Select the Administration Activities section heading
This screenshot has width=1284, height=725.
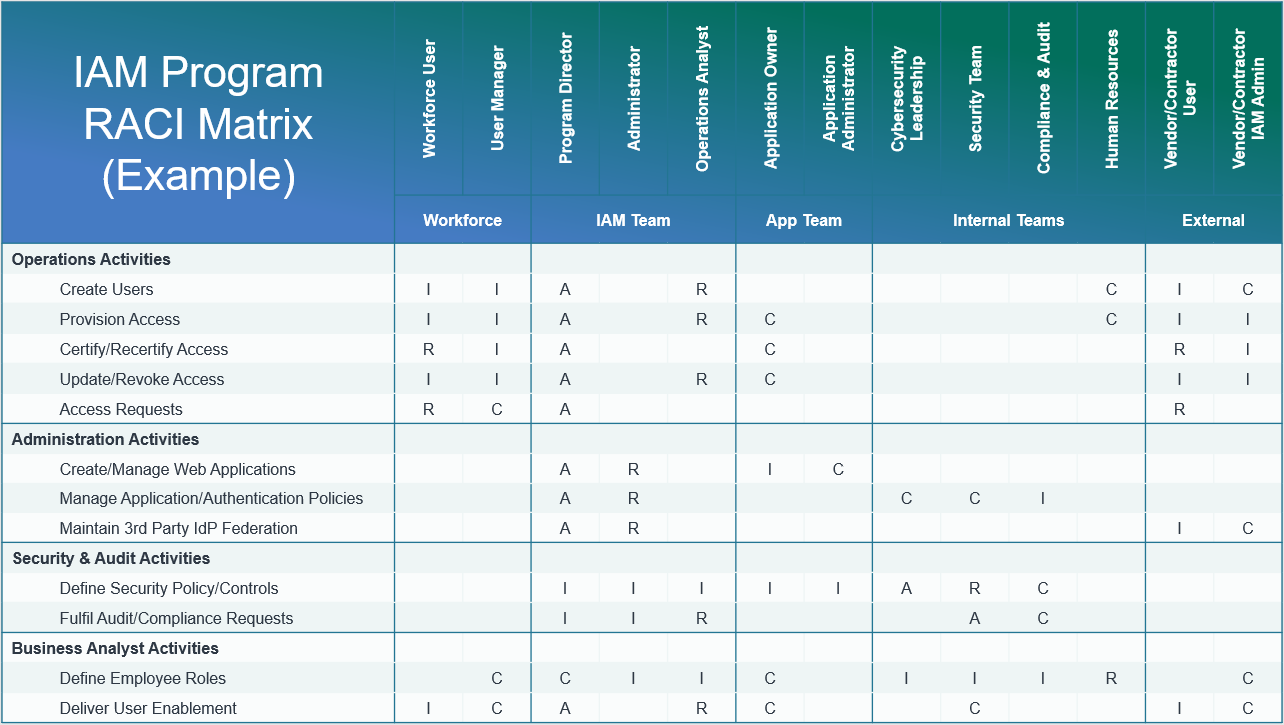[105, 439]
